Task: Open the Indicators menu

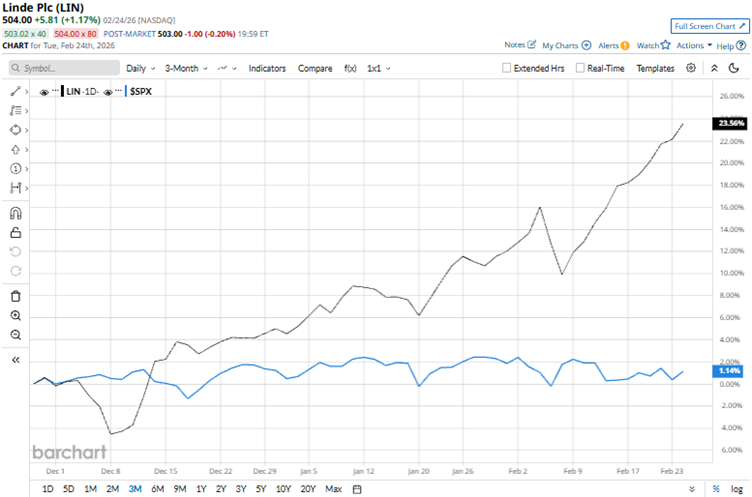Action: click(x=267, y=68)
